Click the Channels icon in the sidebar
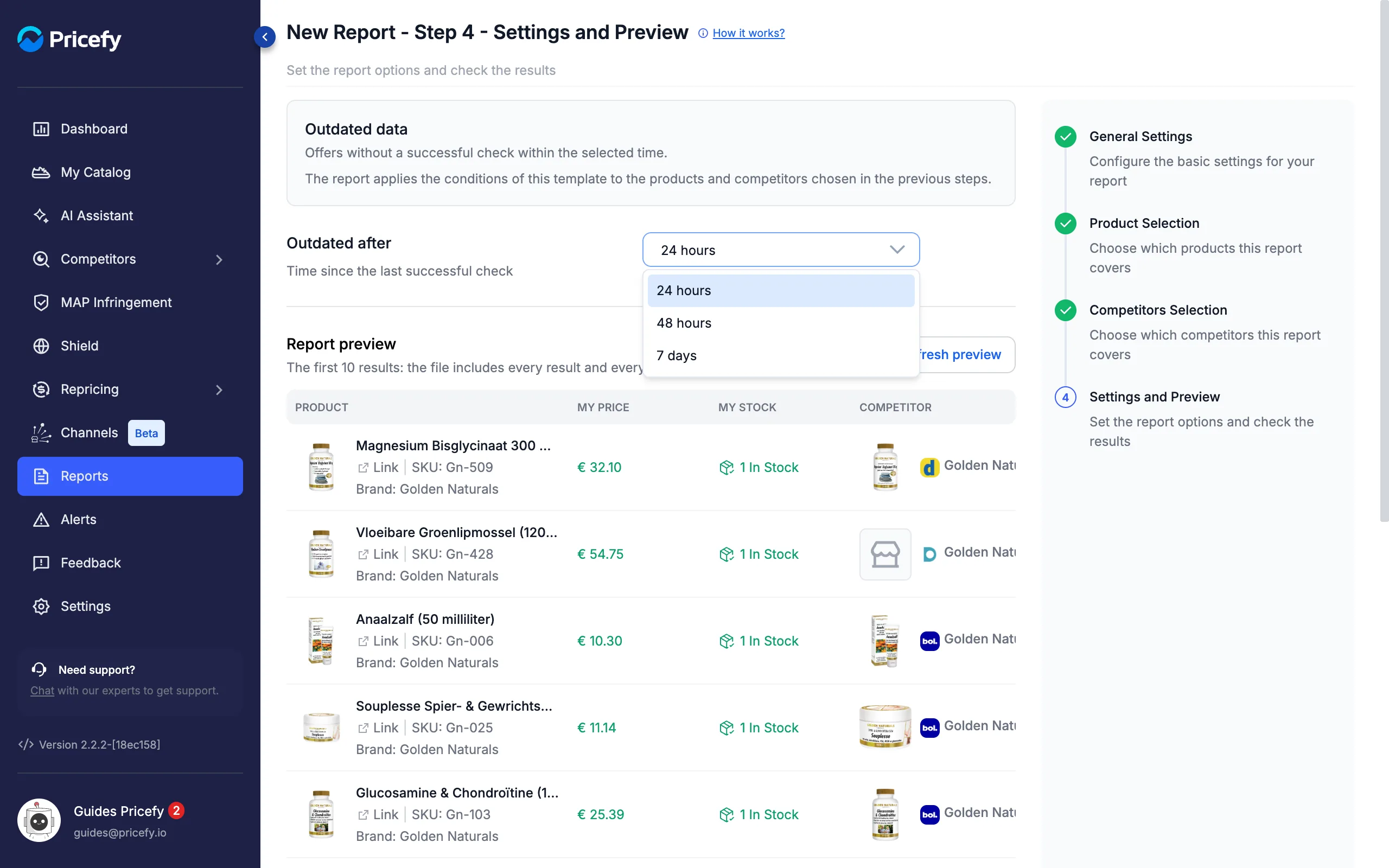This screenshot has height=868, width=1389. point(41,433)
